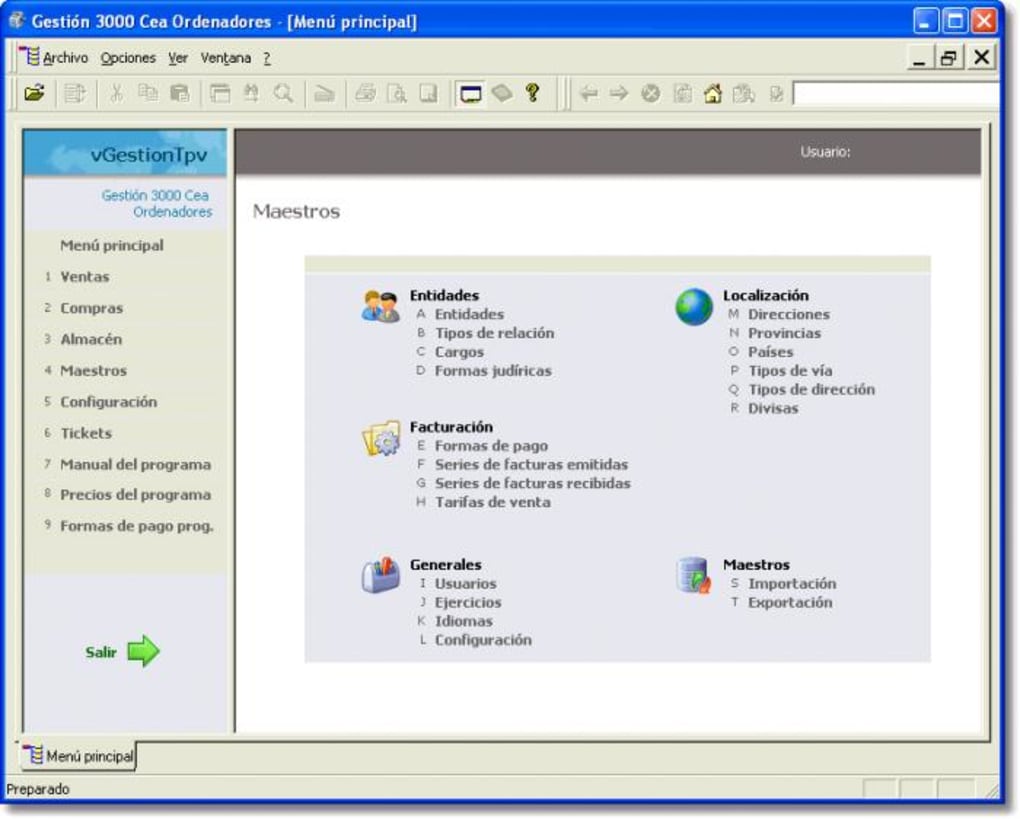Click Menú principal in the sidebar
The height and width of the screenshot is (819, 1020).
tap(112, 245)
